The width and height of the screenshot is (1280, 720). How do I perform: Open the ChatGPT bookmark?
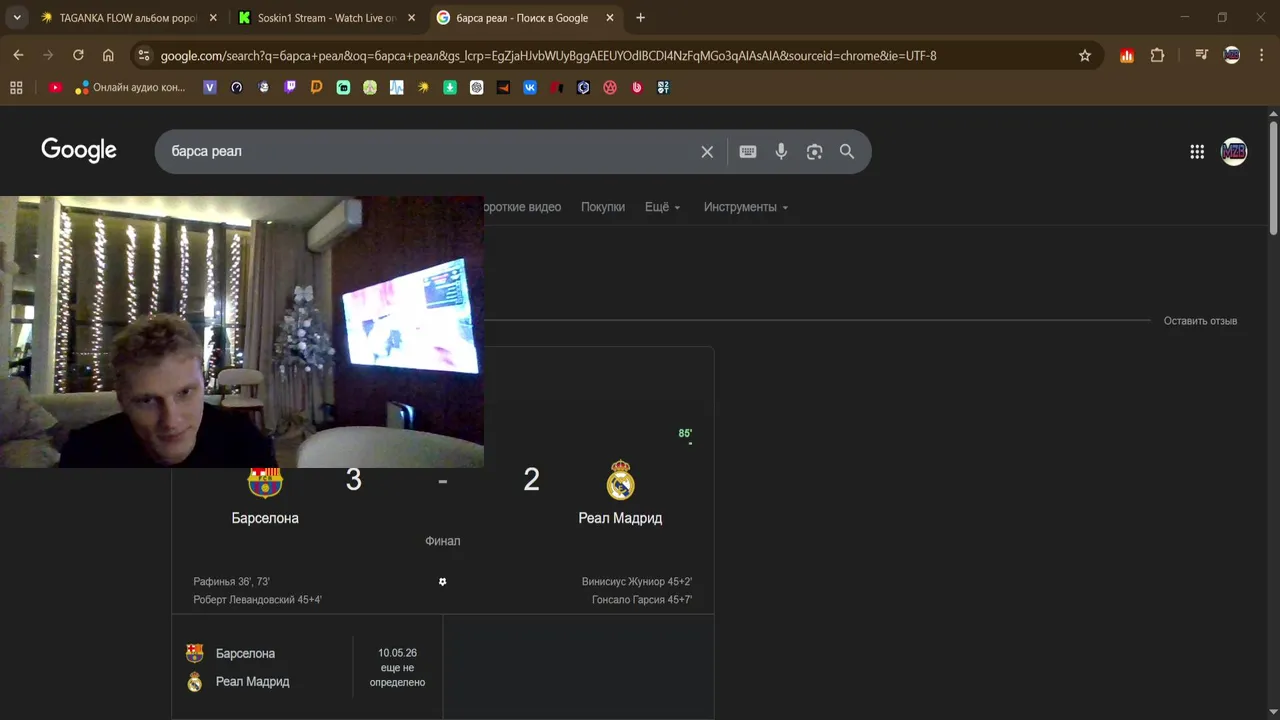(x=477, y=87)
